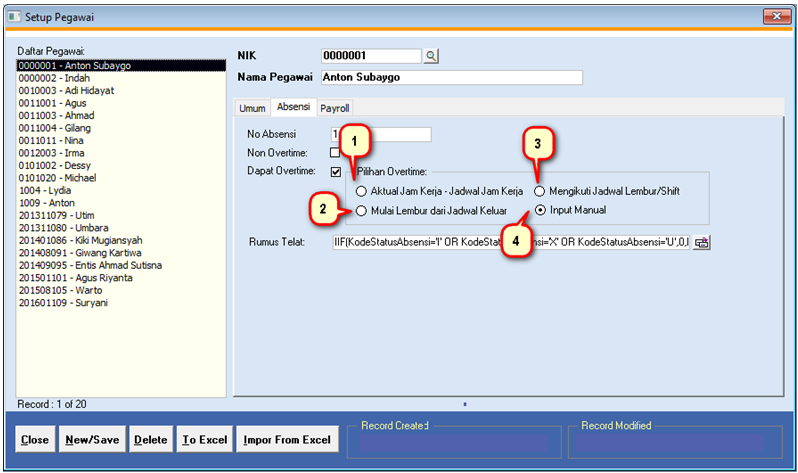Uncheck the Dapat Overtime checkbox
The width and height of the screenshot is (798, 473).
(x=335, y=172)
